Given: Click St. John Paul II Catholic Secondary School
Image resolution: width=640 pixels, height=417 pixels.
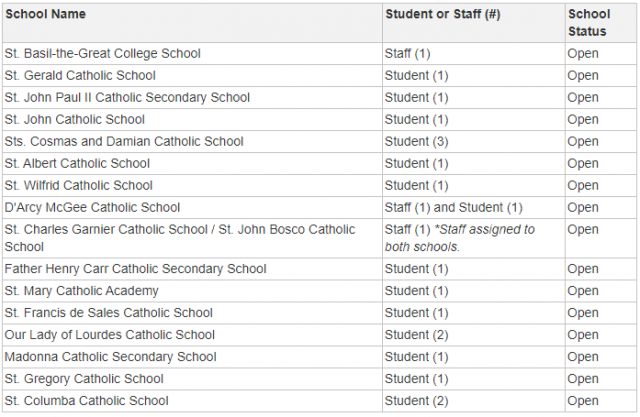Looking at the screenshot, I should tap(127, 98).
